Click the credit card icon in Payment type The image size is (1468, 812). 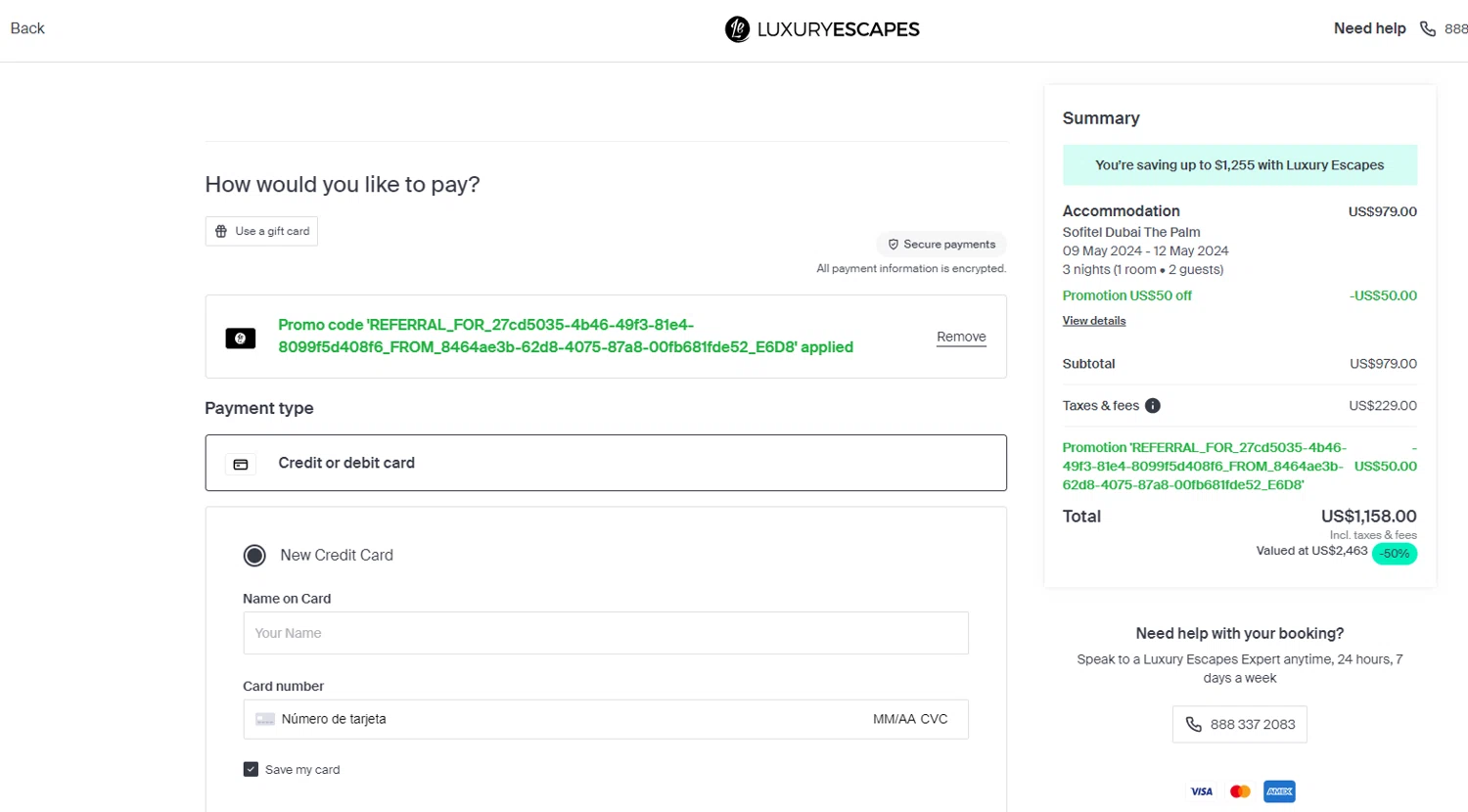point(241,464)
